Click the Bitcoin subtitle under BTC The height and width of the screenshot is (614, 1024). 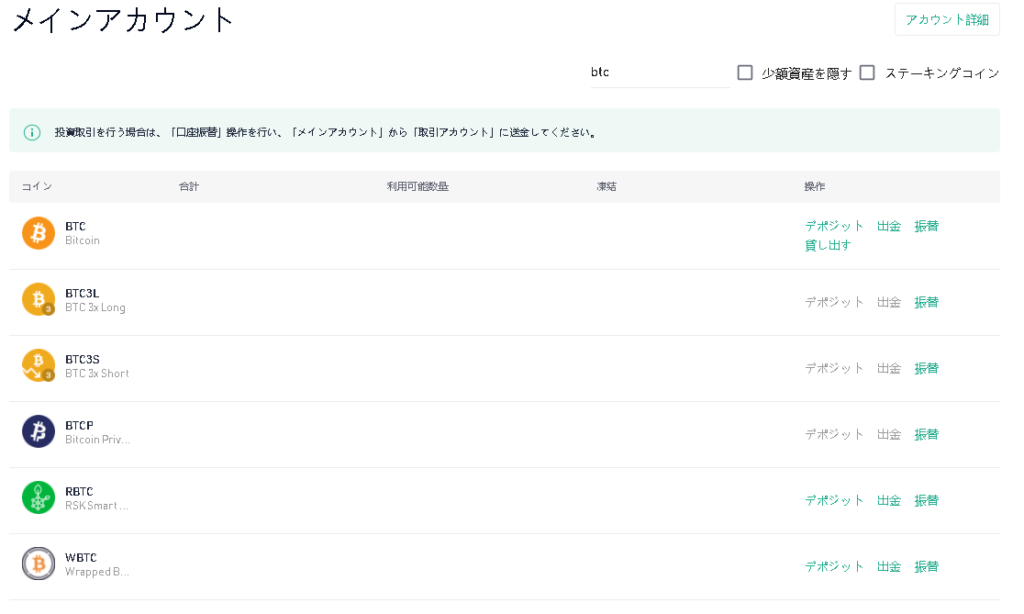click(82, 240)
